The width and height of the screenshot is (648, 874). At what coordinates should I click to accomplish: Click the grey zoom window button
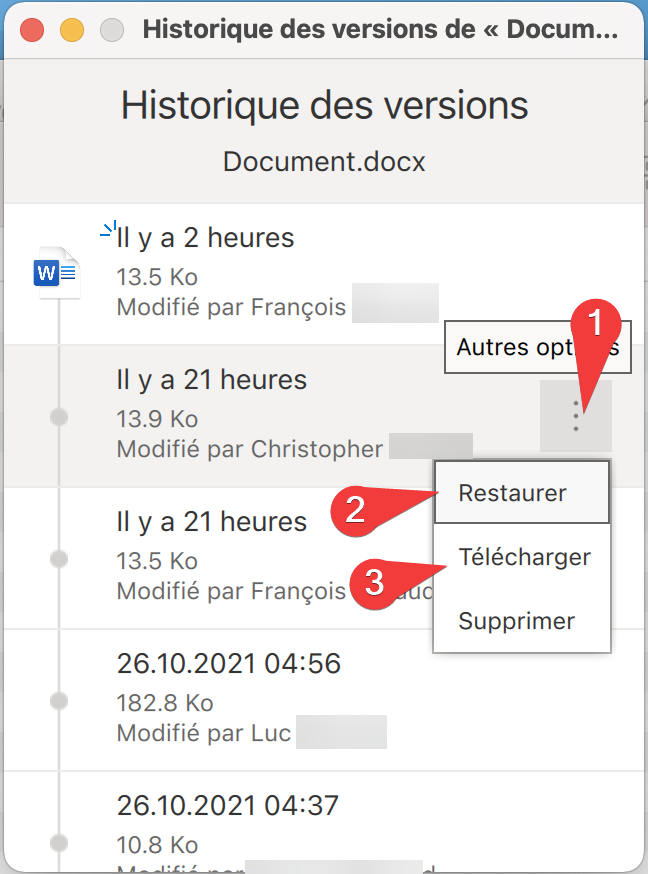(111, 29)
